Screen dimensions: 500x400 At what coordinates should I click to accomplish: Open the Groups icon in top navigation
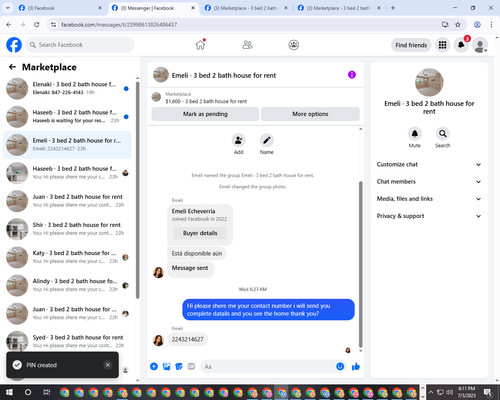pyautogui.click(x=293, y=45)
